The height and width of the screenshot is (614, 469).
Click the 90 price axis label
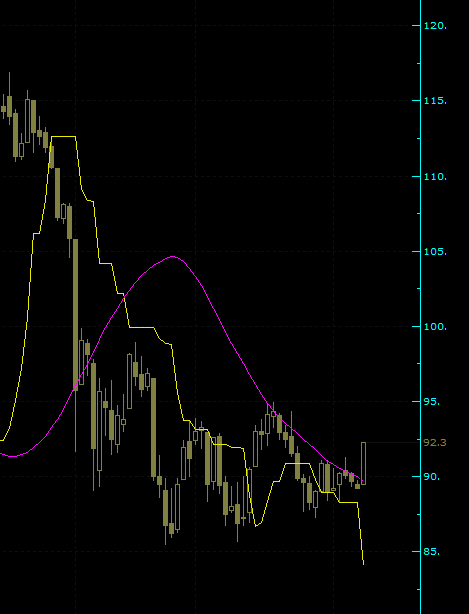[x=432, y=477]
